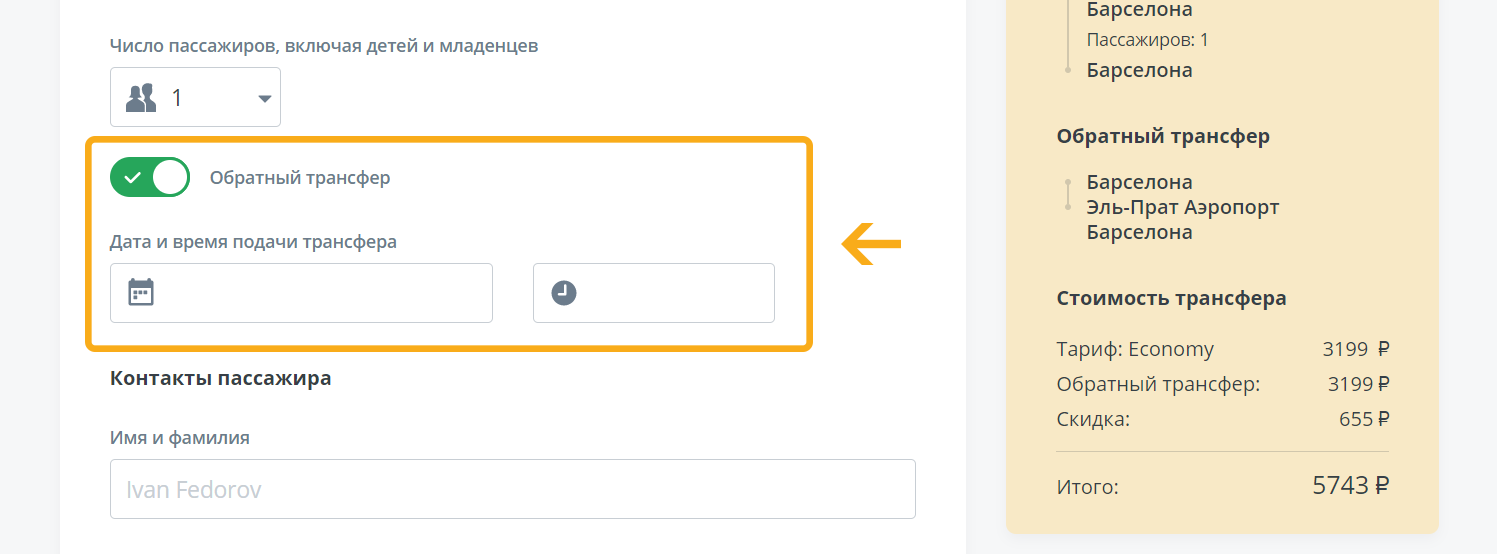Click the Пассажиров: 1 summary text
Screen dimensions: 1497x554
pos(1148,40)
